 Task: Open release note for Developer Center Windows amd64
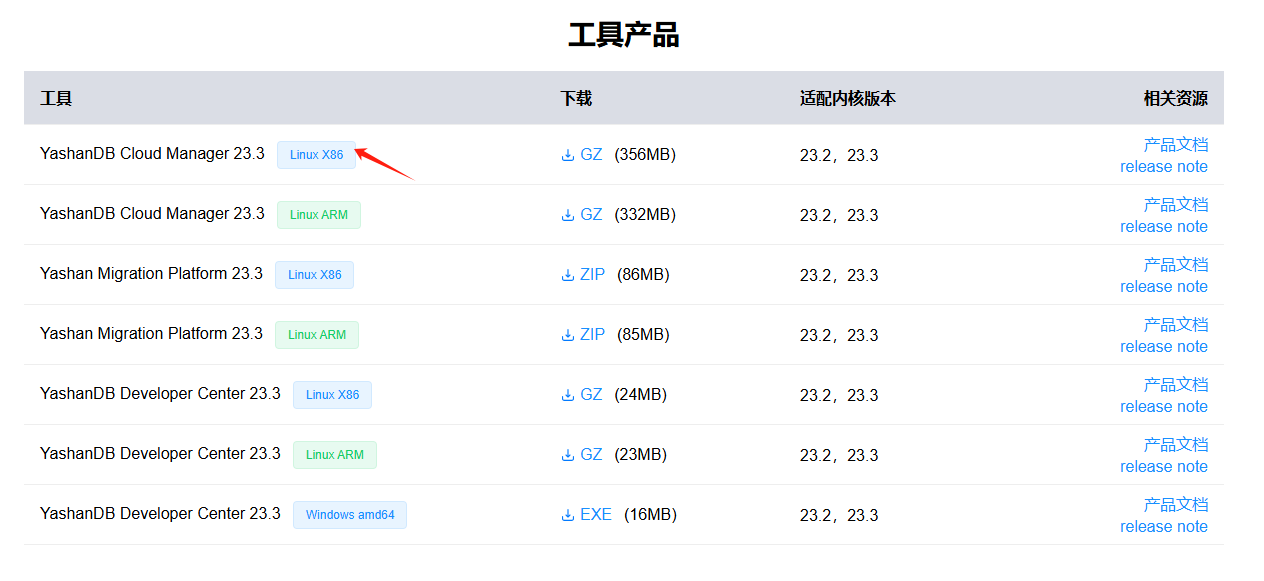[1164, 527]
